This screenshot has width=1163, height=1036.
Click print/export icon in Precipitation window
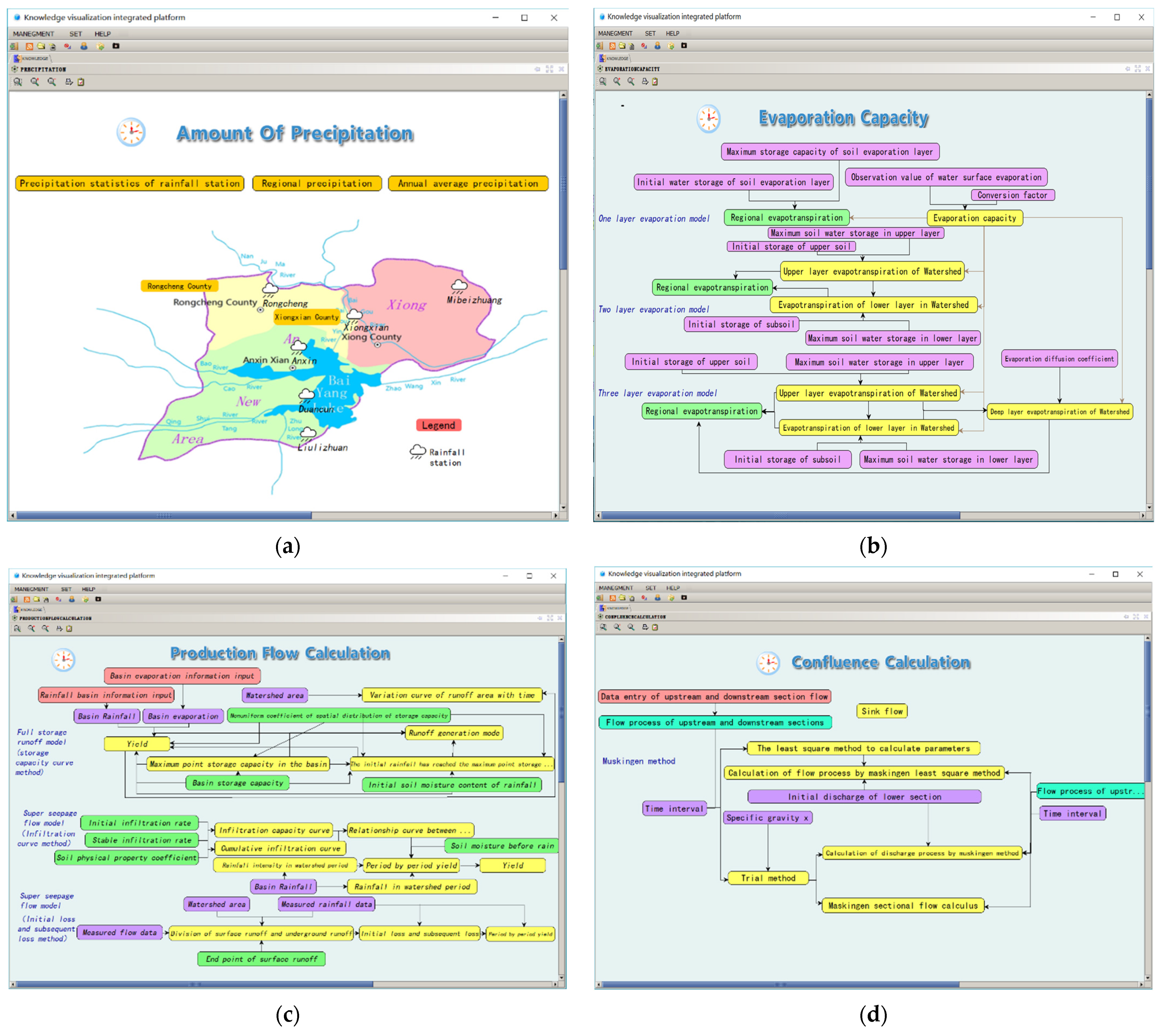coord(68,82)
